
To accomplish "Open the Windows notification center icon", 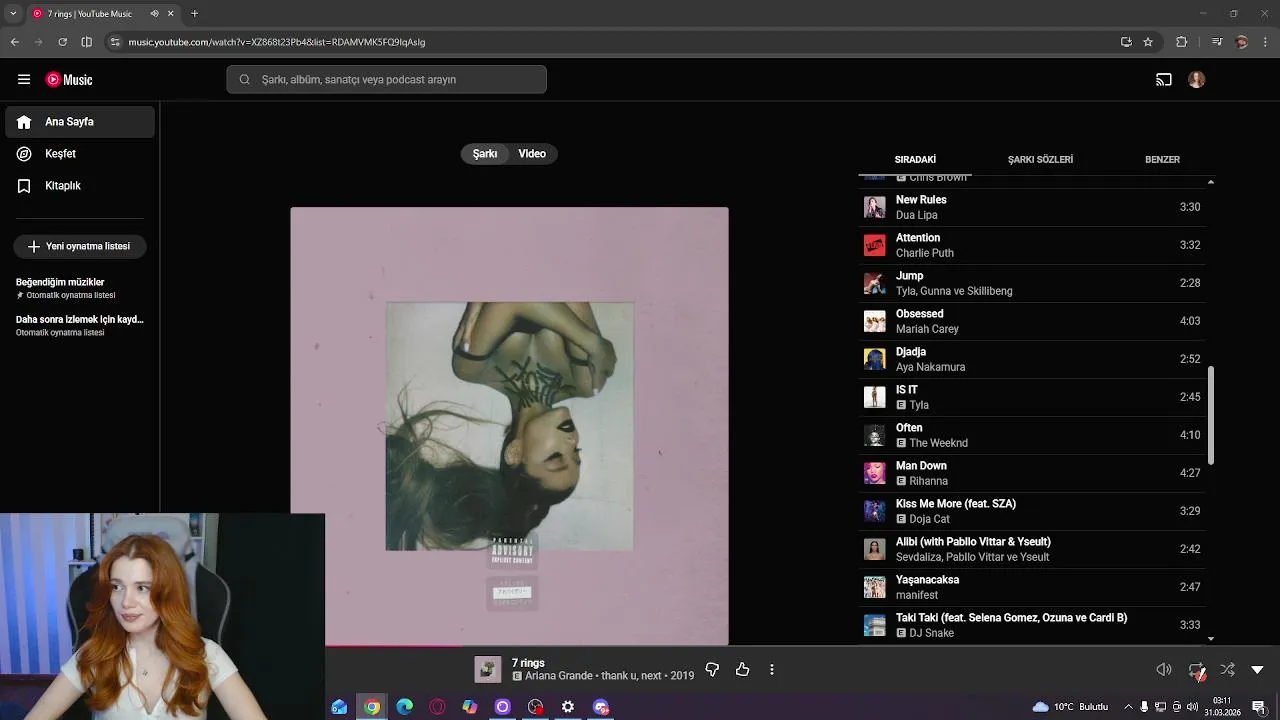I will click(x=1259, y=707).
